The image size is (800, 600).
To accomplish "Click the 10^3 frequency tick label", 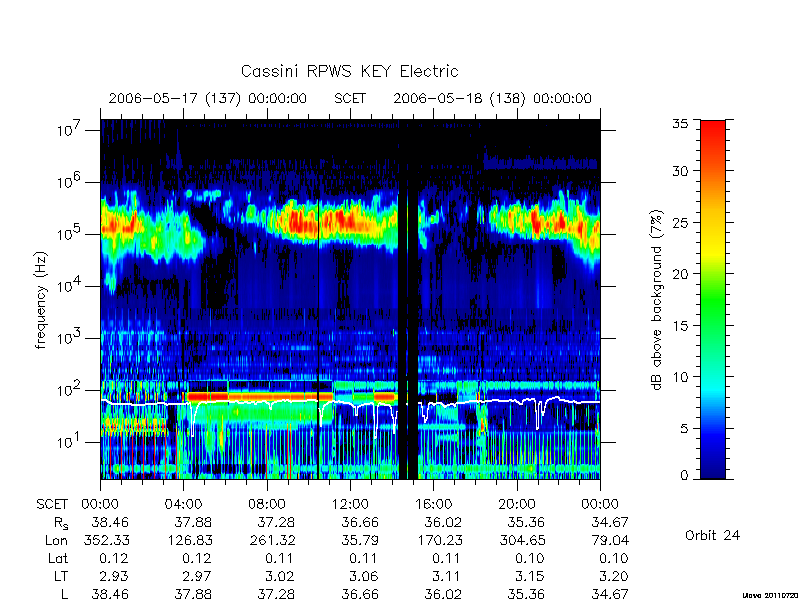I will tap(71, 338).
